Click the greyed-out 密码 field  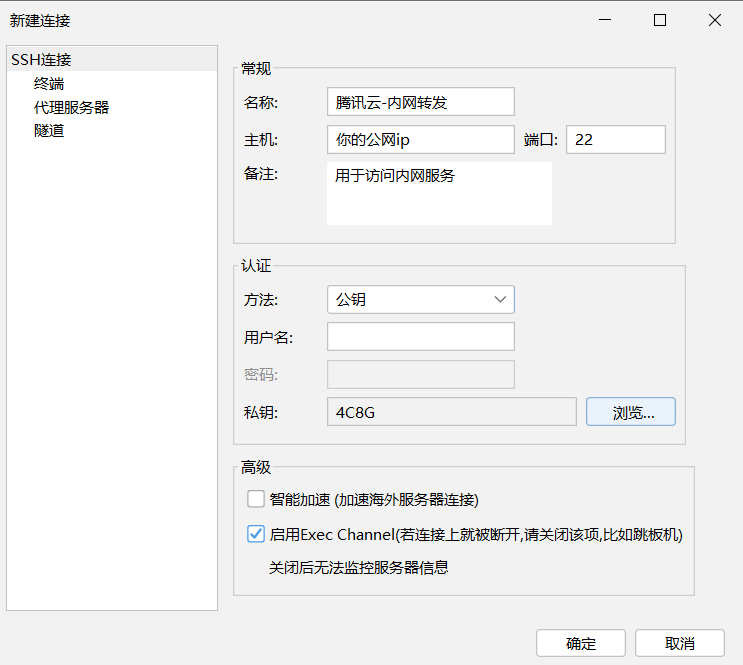420,375
